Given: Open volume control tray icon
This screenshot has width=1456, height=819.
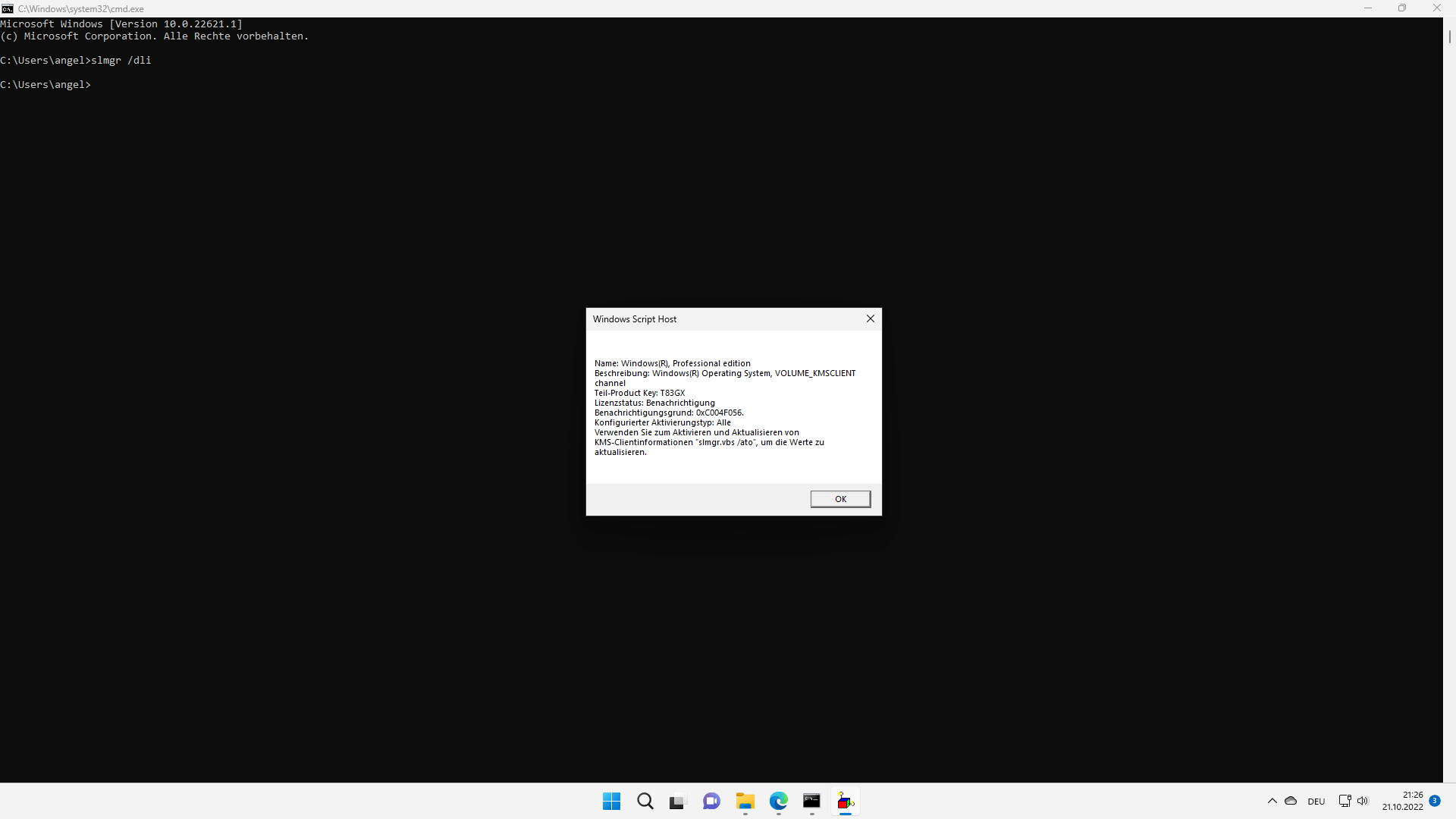Looking at the screenshot, I should click(x=1363, y=801).
